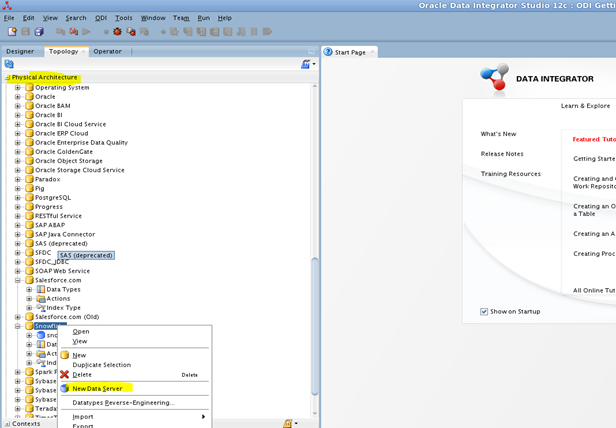Open the Window menu

(153, 18)
